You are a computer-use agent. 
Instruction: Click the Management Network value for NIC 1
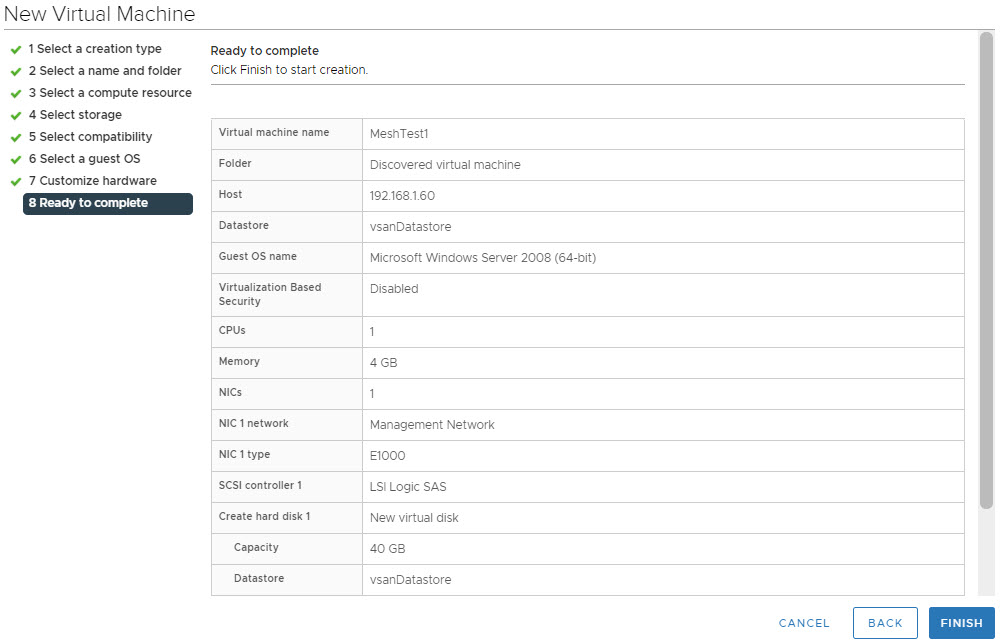point(432,425)
